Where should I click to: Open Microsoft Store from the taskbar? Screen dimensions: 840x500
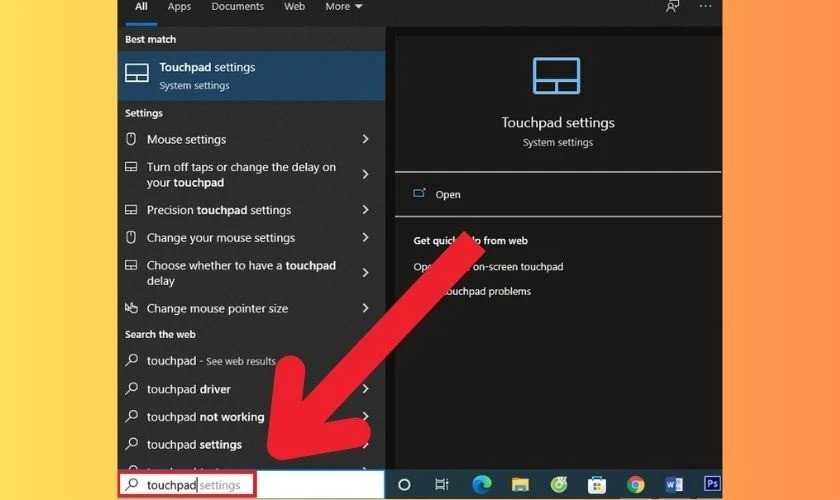coord(597,485)
